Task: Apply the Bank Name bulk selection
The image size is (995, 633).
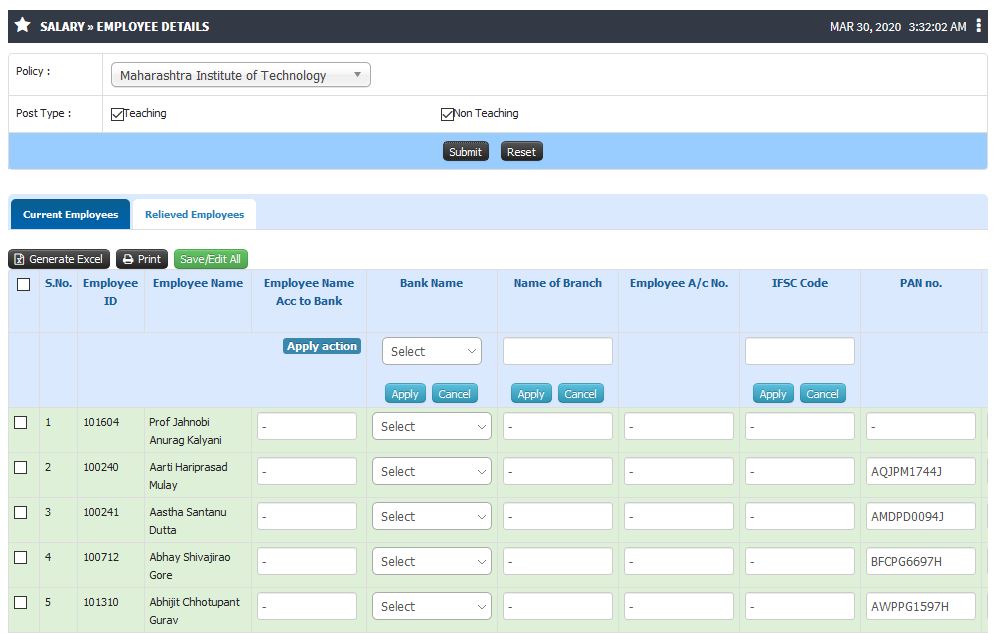Action: click(x=405, y=394)
